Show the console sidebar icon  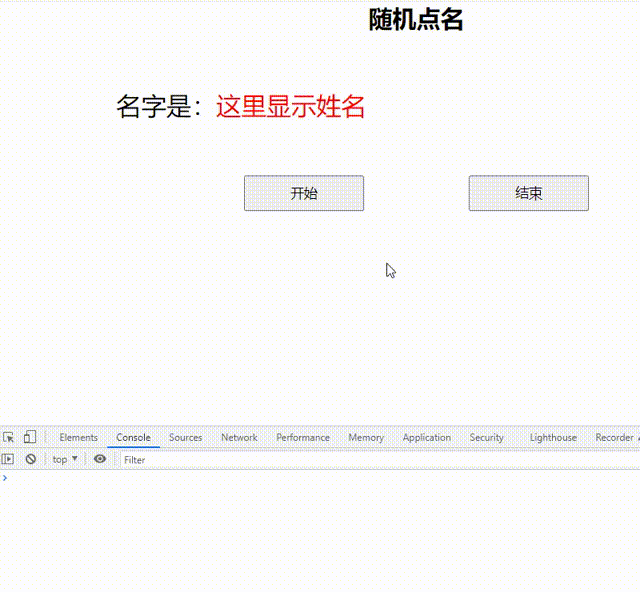click(x=8, y=459)
